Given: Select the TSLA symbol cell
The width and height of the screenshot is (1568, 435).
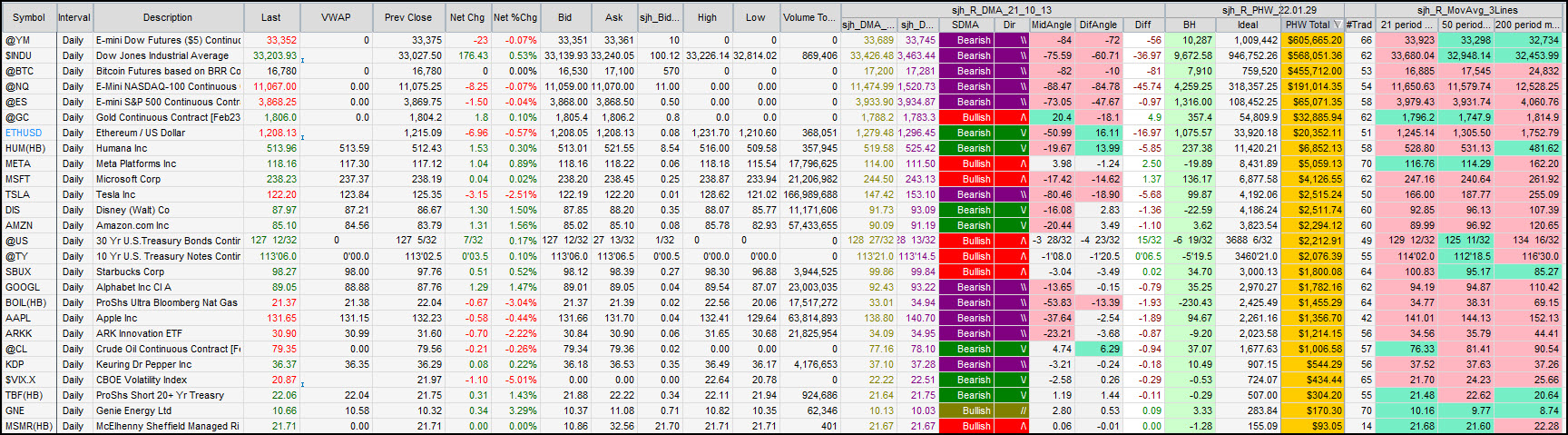Looking at the screenshot, I should (x=29, y=194).
